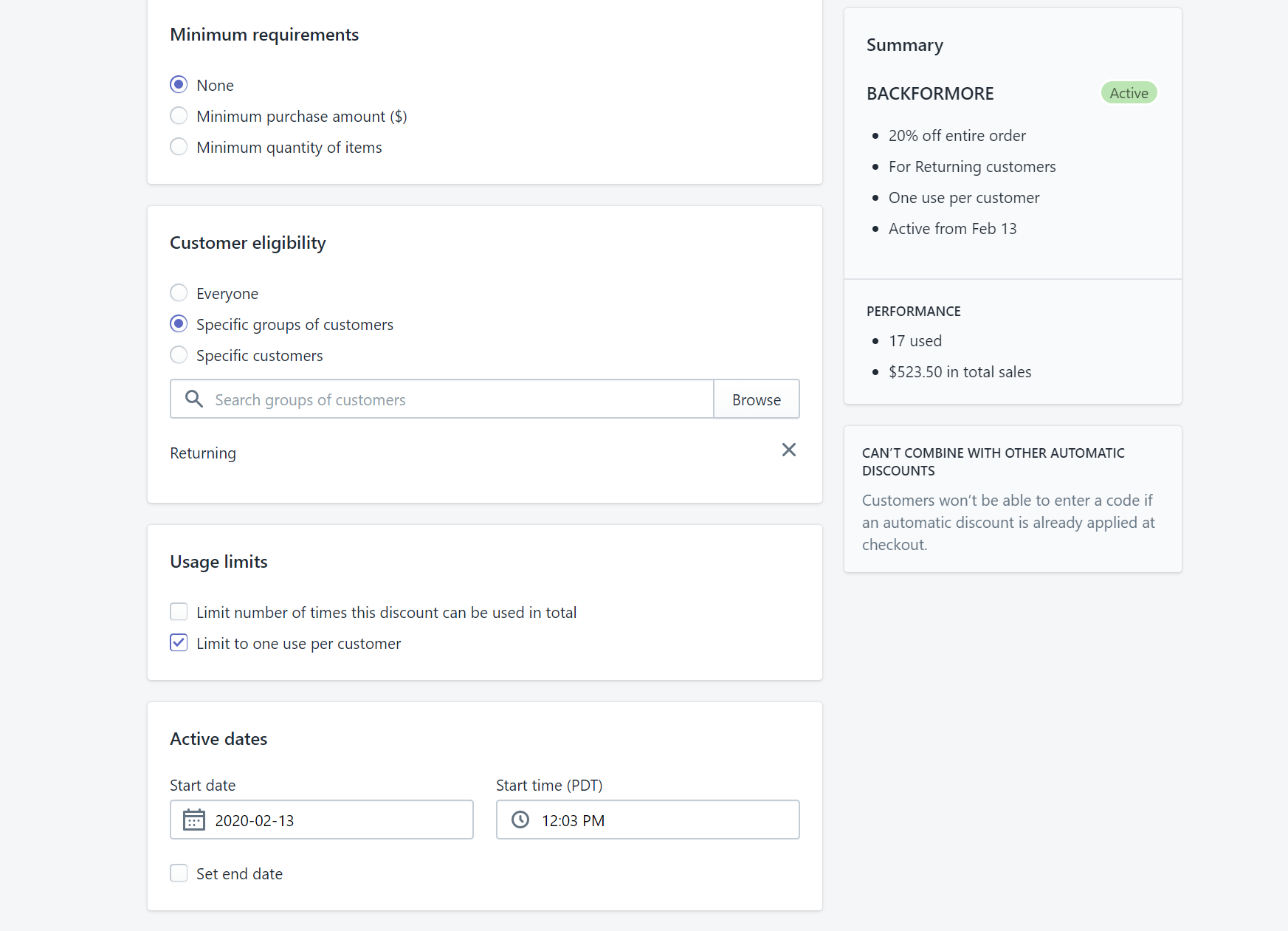
Task: Click the Browse button
Action: pyautogui.click(x=756, y=399)
